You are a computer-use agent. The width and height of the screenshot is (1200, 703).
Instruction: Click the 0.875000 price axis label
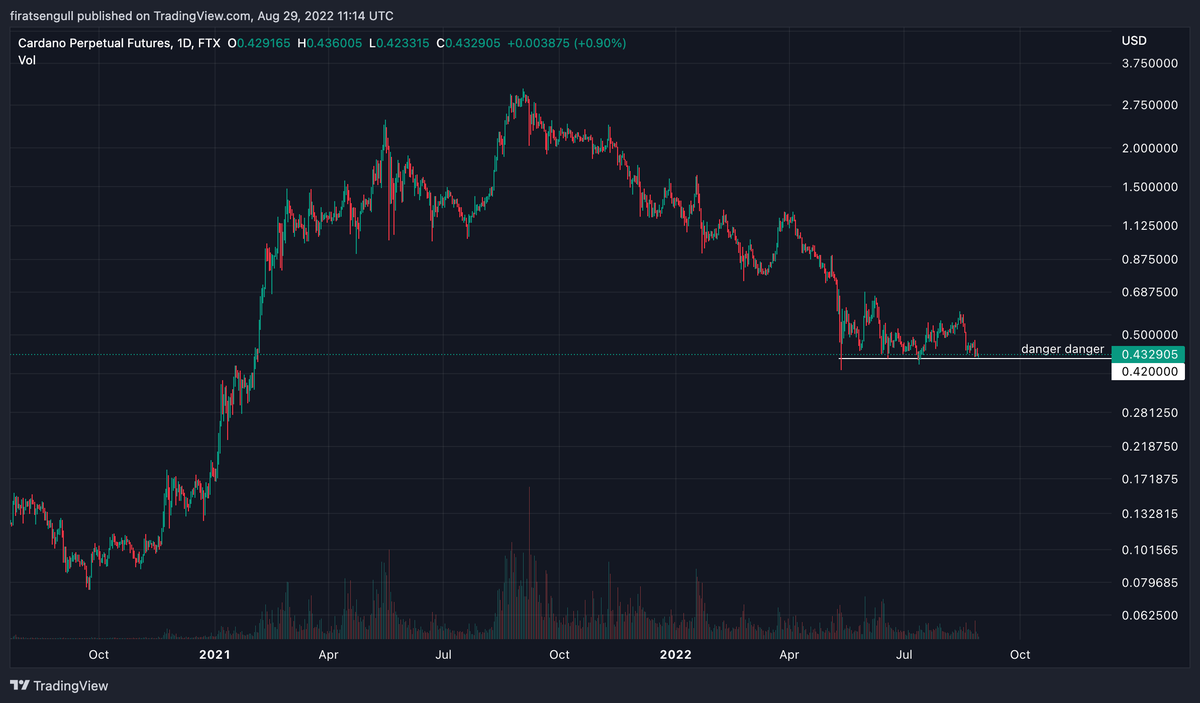point(1150,259)
